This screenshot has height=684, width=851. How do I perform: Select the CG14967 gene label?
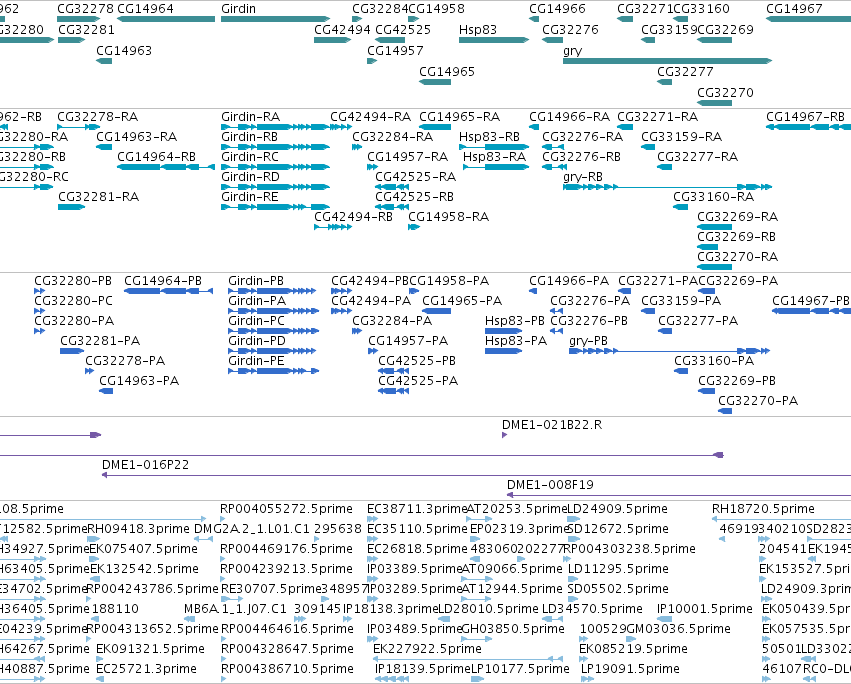(794, 9)
